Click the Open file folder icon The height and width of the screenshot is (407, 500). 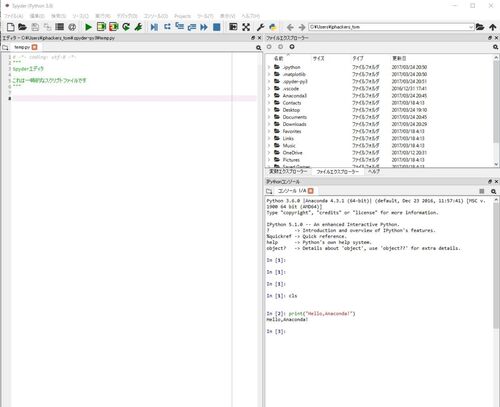tap(22, 27)
